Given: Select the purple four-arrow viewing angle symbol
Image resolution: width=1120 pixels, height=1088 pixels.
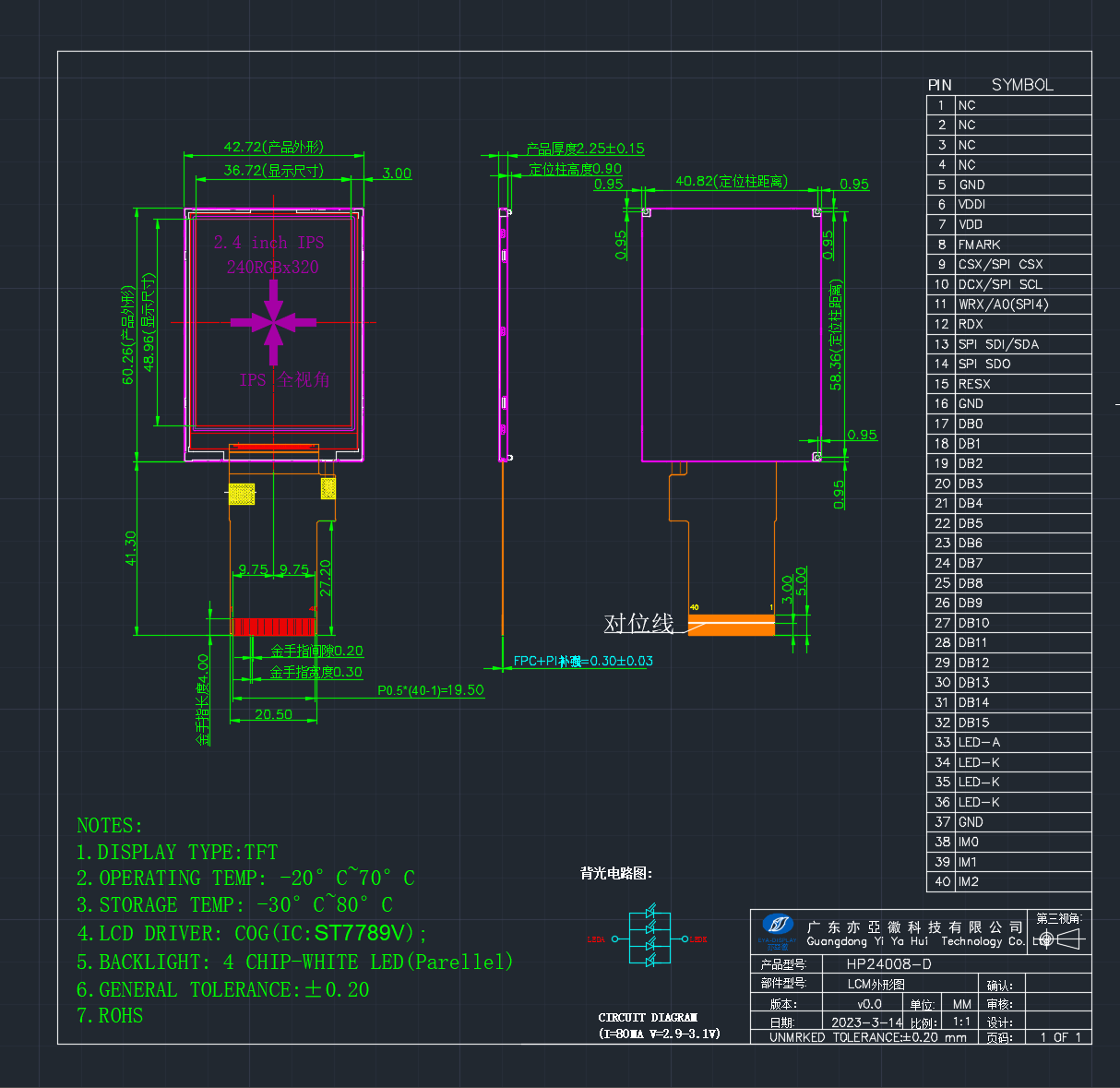Looking at the screenshot, I should pyautogui.click(x=273, y=323).
